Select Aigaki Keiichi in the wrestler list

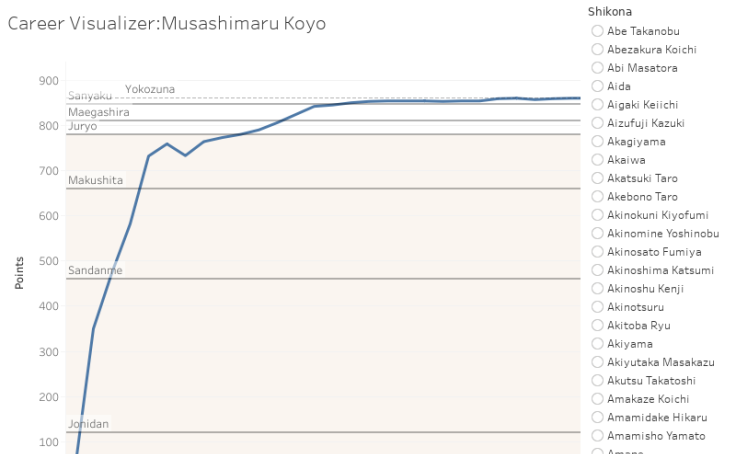[x=598, y=104]
